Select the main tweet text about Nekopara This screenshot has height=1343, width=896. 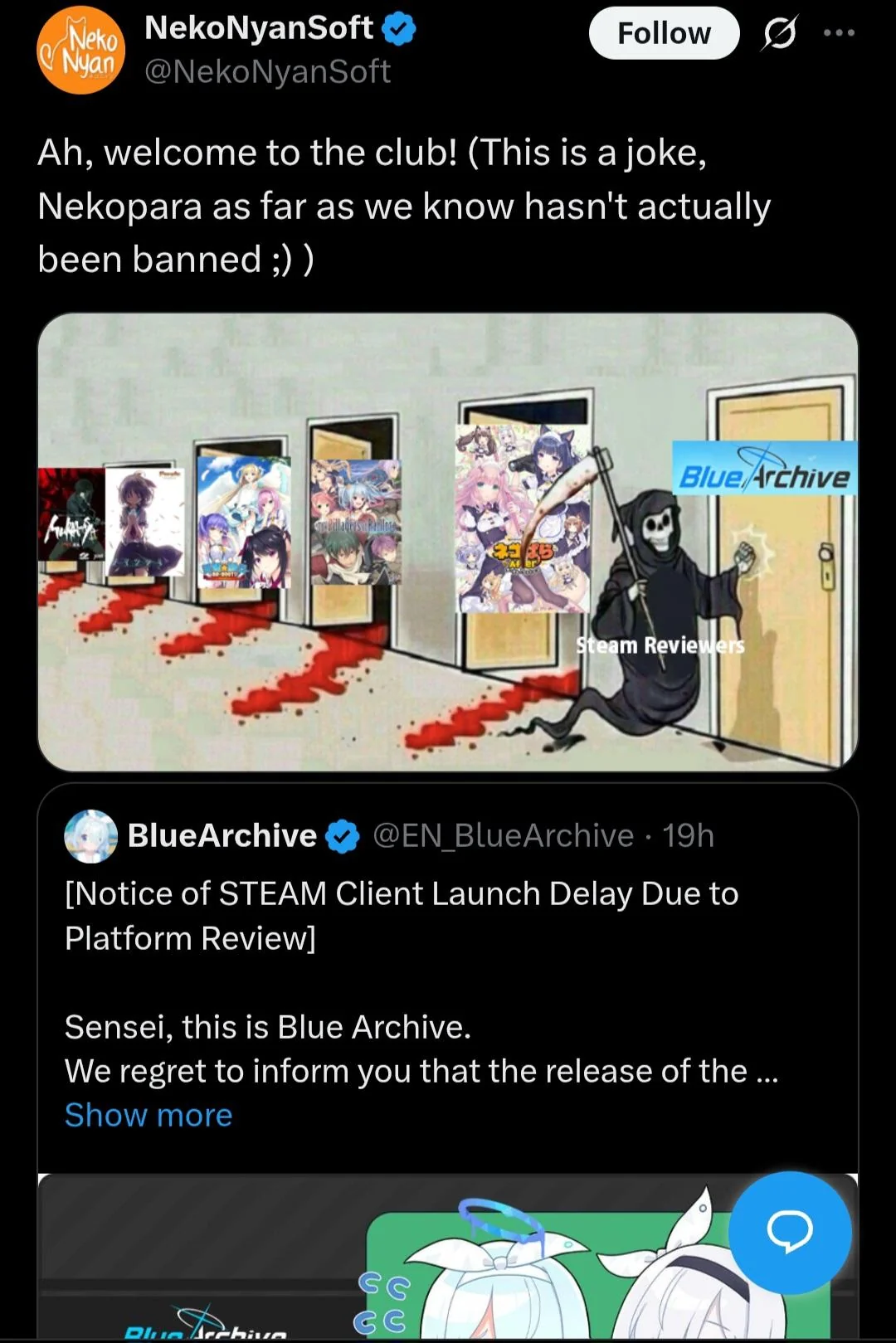404,206
